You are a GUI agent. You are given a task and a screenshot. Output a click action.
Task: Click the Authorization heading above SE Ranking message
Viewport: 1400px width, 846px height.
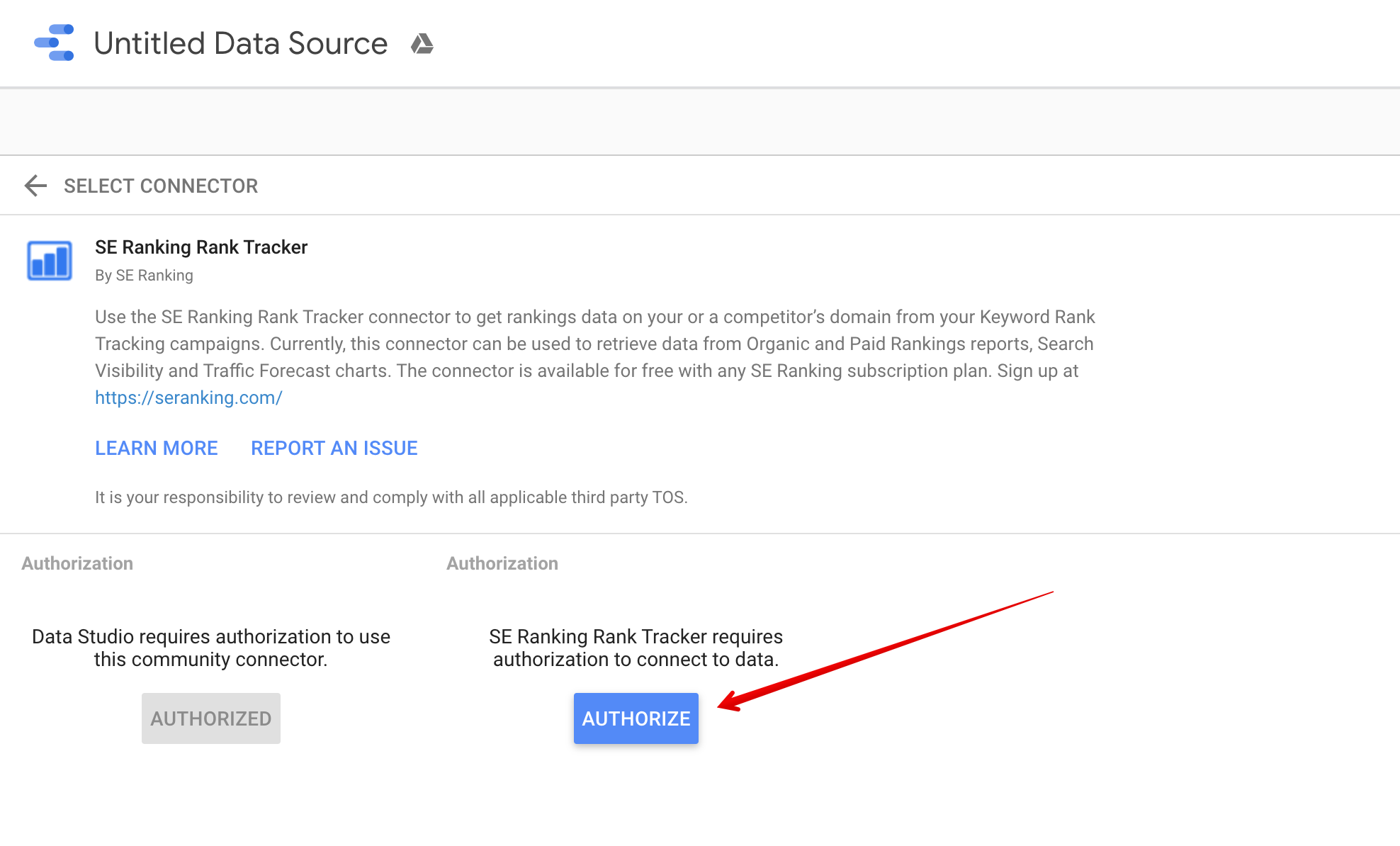(502, 563)
